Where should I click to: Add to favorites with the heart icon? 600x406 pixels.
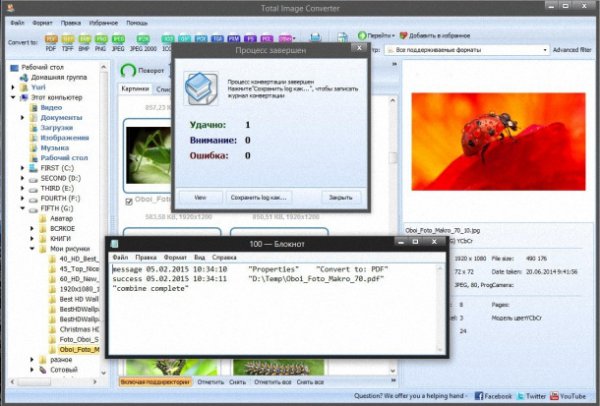coord(403,36)
